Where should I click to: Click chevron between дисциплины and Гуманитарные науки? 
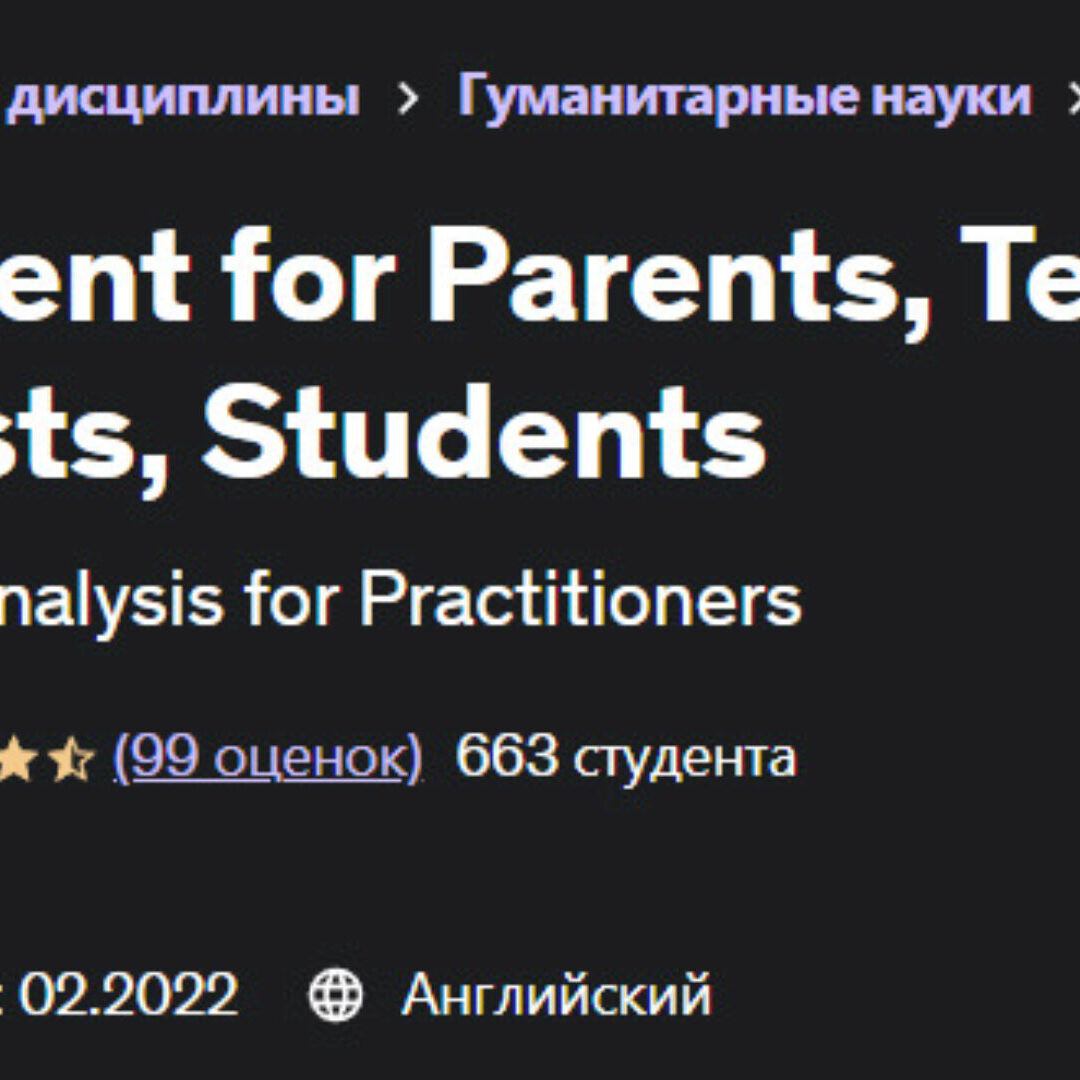pyautogui.click(x=408, y=99)
